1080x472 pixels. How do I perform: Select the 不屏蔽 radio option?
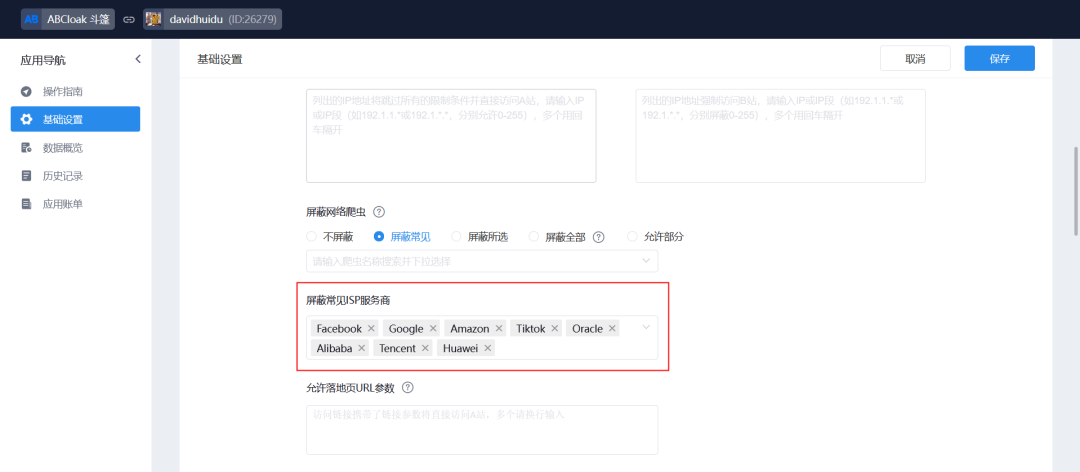click(x=330, y=236)
